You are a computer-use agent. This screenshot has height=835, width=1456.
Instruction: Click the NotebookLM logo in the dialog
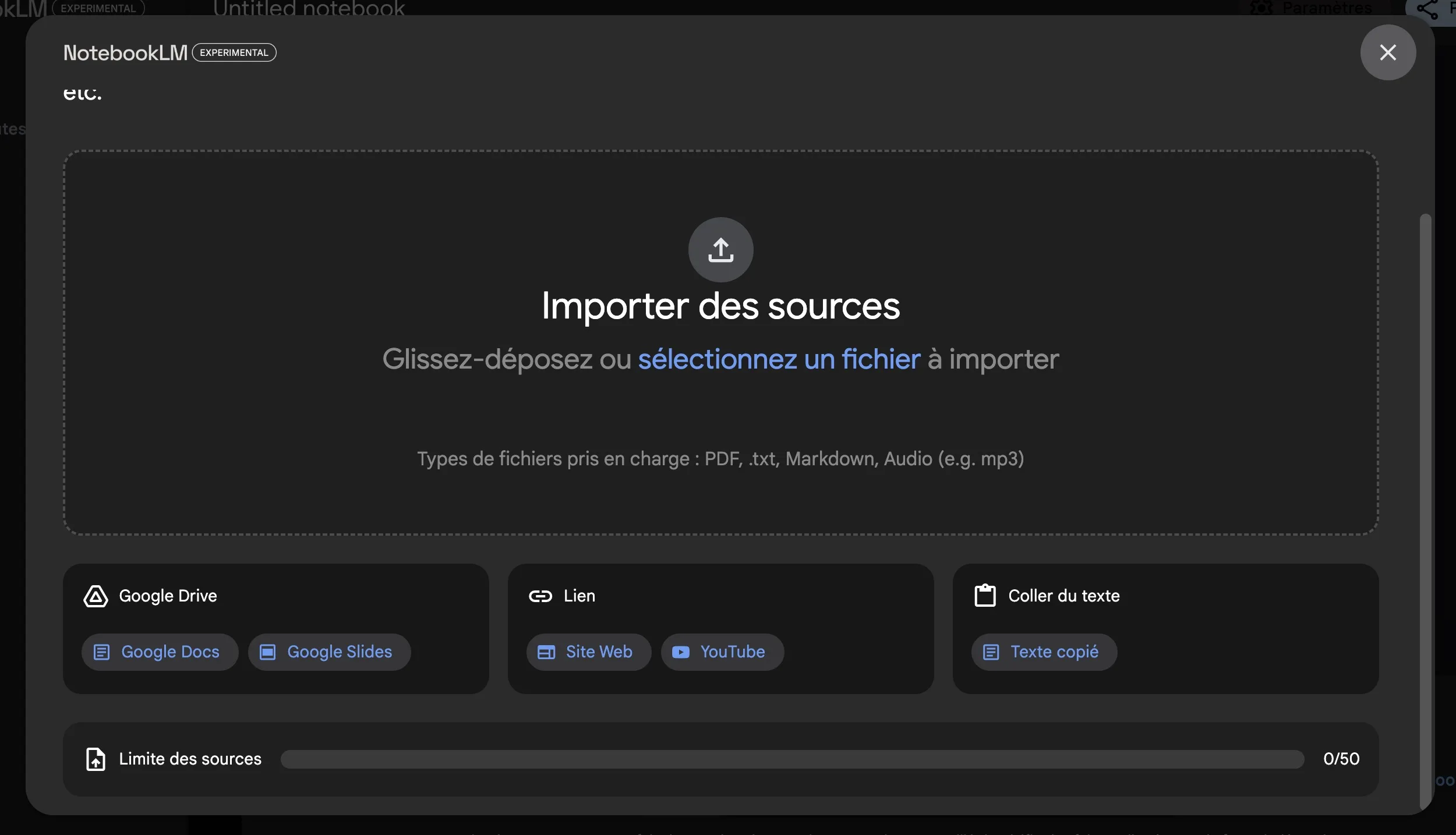click(x=125, y=53)
